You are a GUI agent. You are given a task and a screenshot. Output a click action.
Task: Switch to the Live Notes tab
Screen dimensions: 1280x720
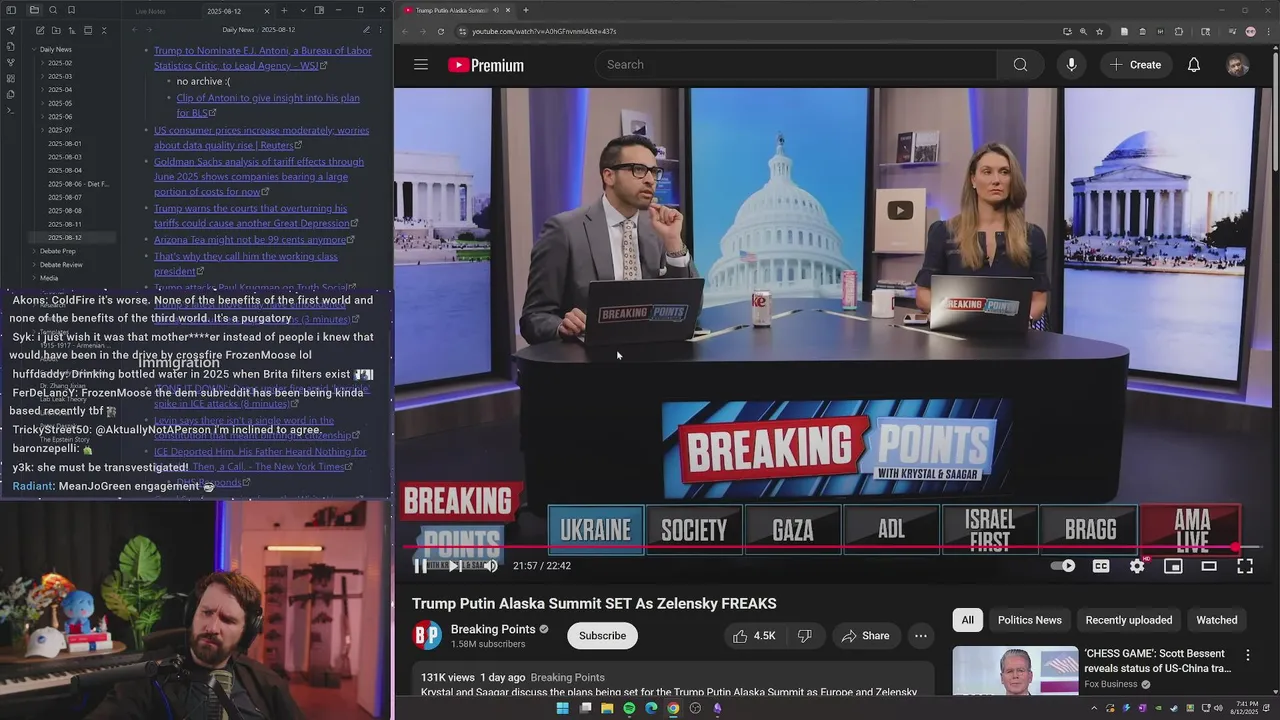click(x=151, y=11)
